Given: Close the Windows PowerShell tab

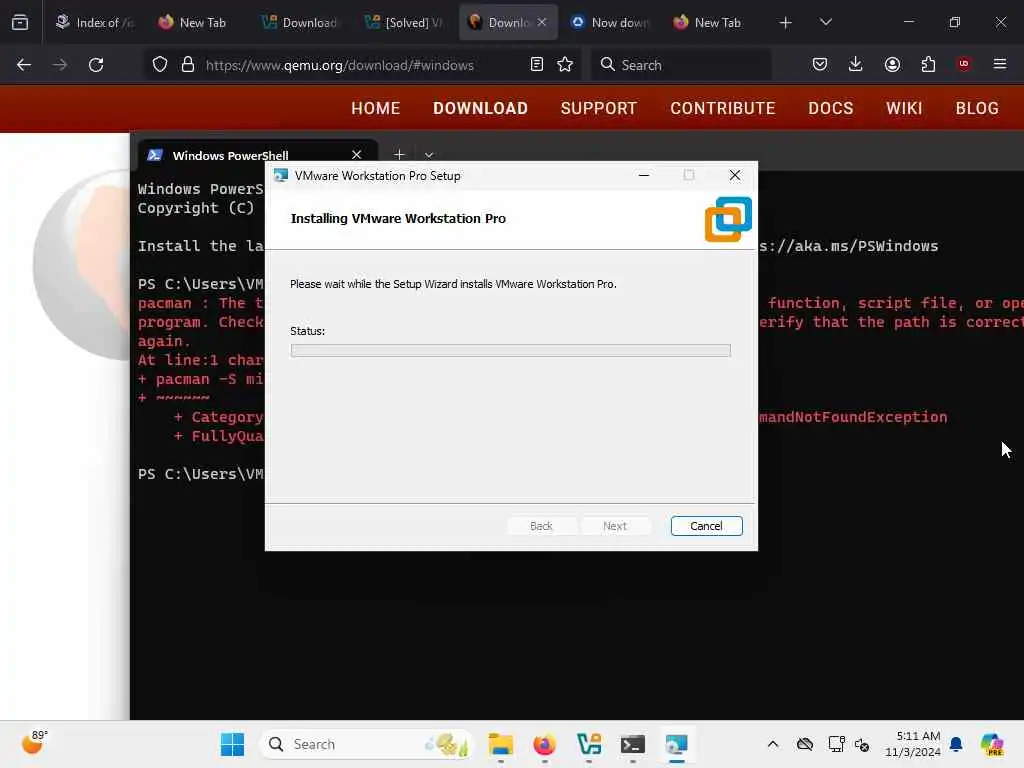Looking at the screenshot, I should click(x=357, y=155).
